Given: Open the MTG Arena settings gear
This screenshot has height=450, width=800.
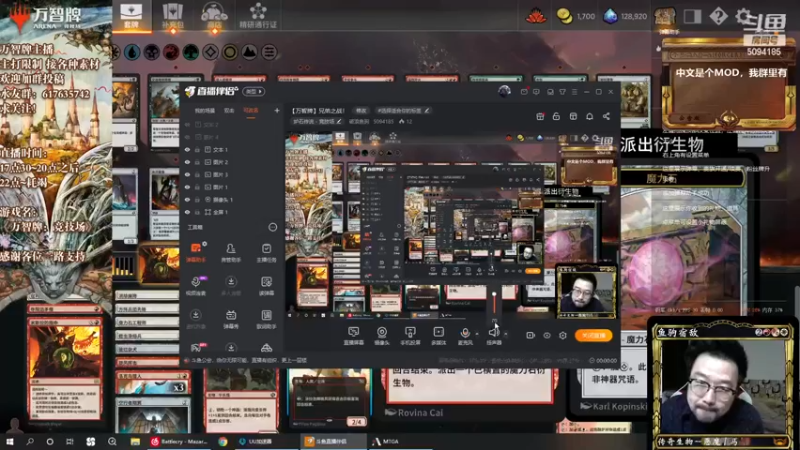Looking at the screenshot, I should pyautogui.click(x=743, y=16).
